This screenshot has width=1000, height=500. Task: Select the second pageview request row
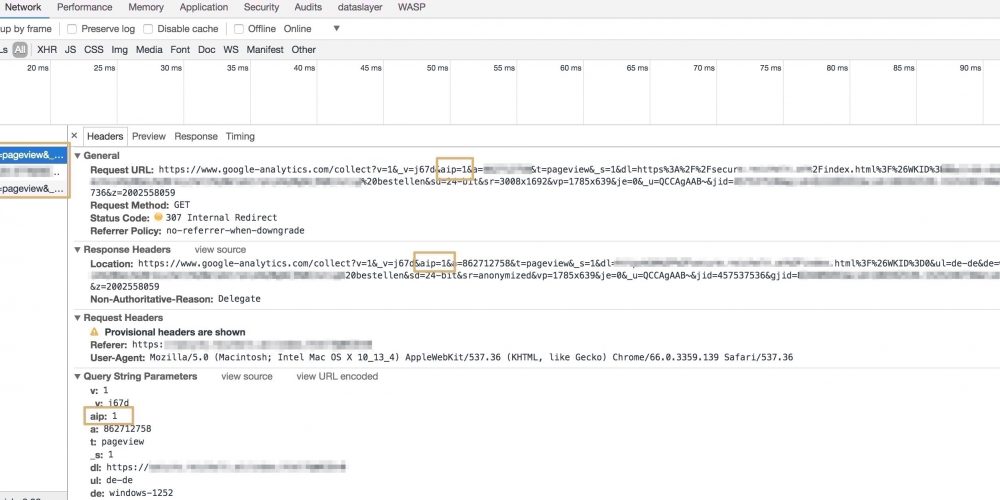pyautogui.click(x=33, y=189)
